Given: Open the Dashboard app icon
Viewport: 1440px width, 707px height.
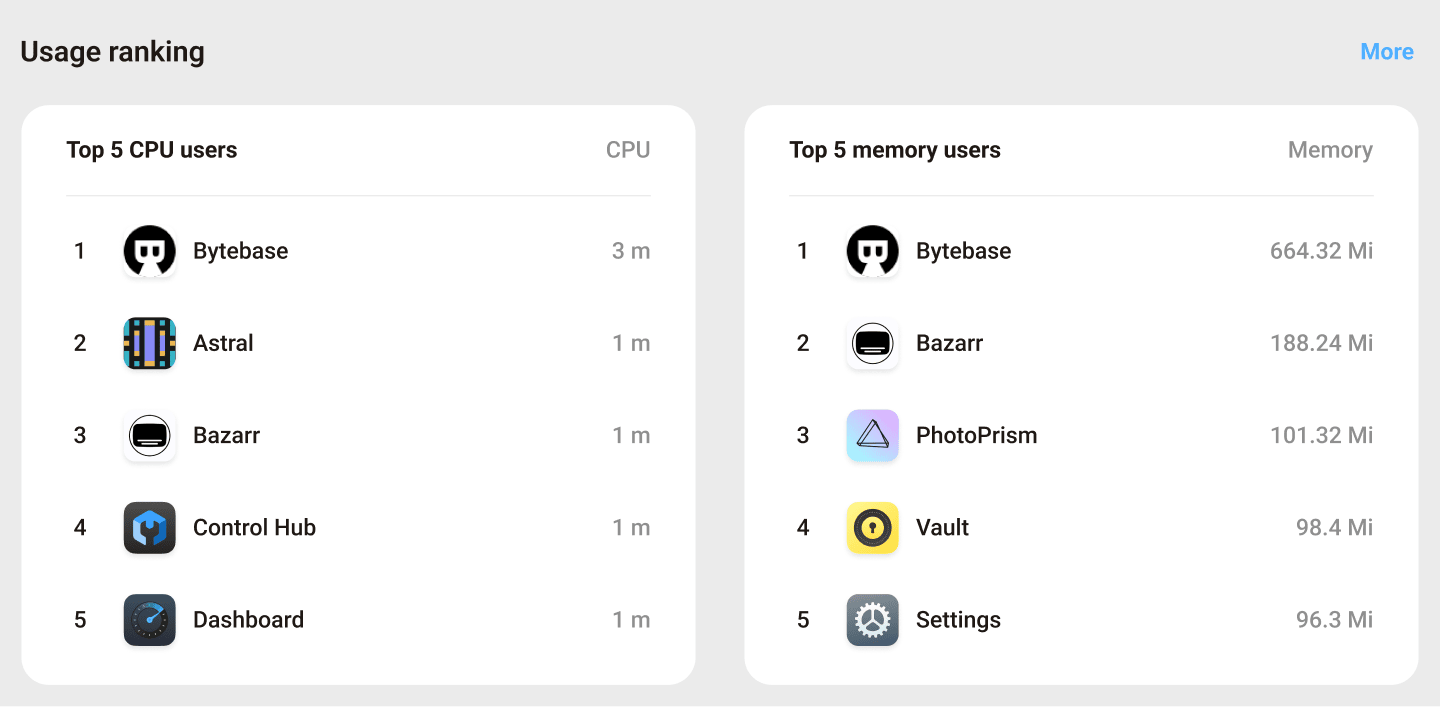Looking at the screenshot, I should 149,619.
